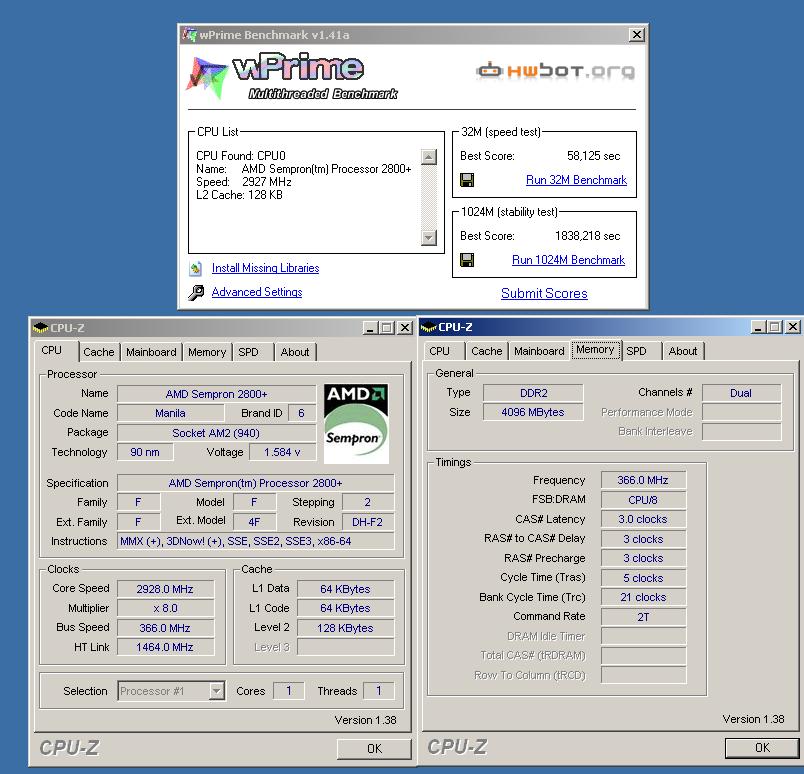
Task: Click the memory Size 4096 MBytes field
Action: click(x=533, y=412)
